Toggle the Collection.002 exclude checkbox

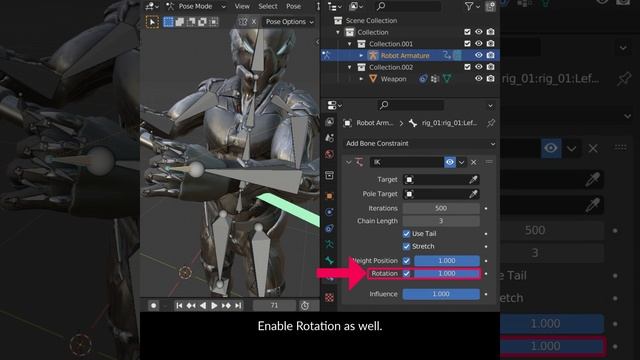(467, 67)
